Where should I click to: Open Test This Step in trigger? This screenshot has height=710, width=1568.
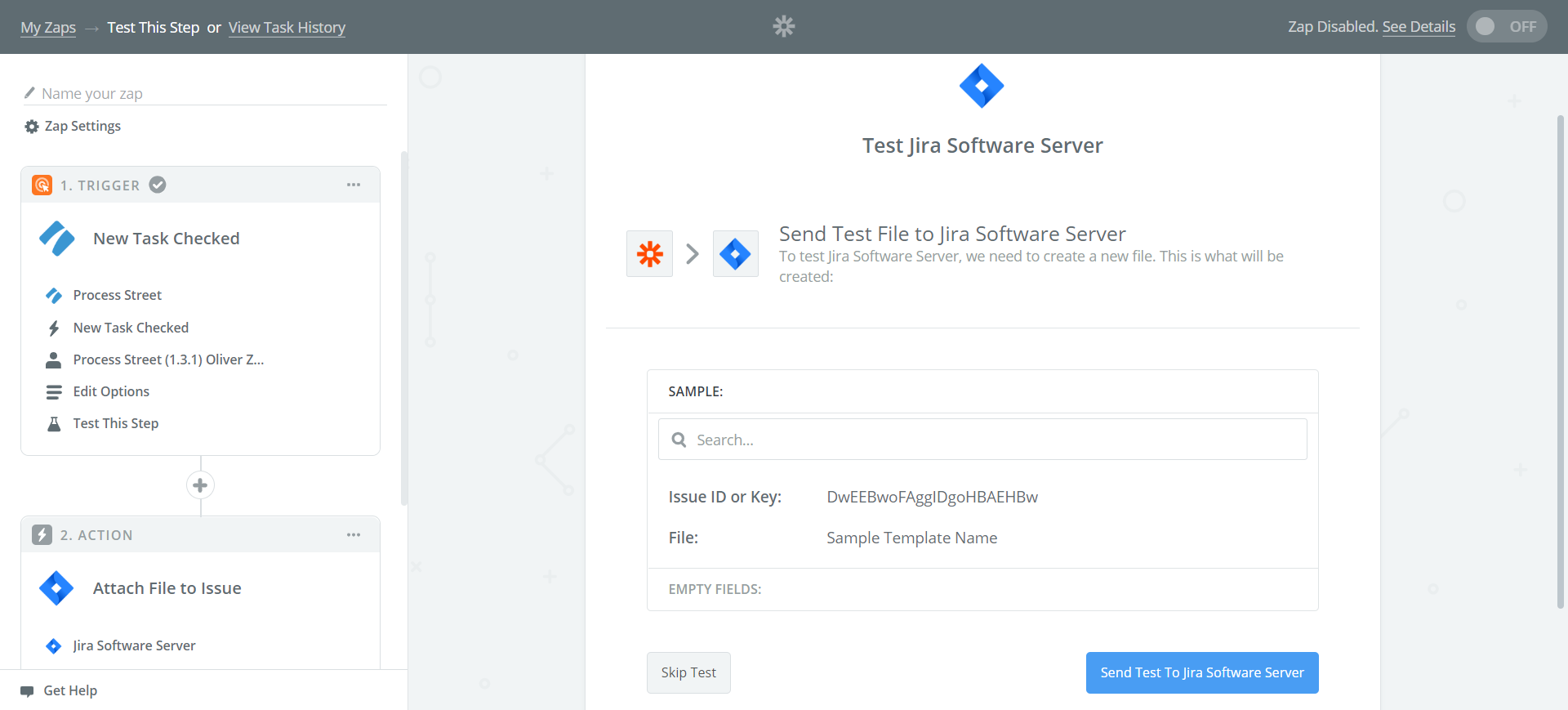tap(116, 424)
